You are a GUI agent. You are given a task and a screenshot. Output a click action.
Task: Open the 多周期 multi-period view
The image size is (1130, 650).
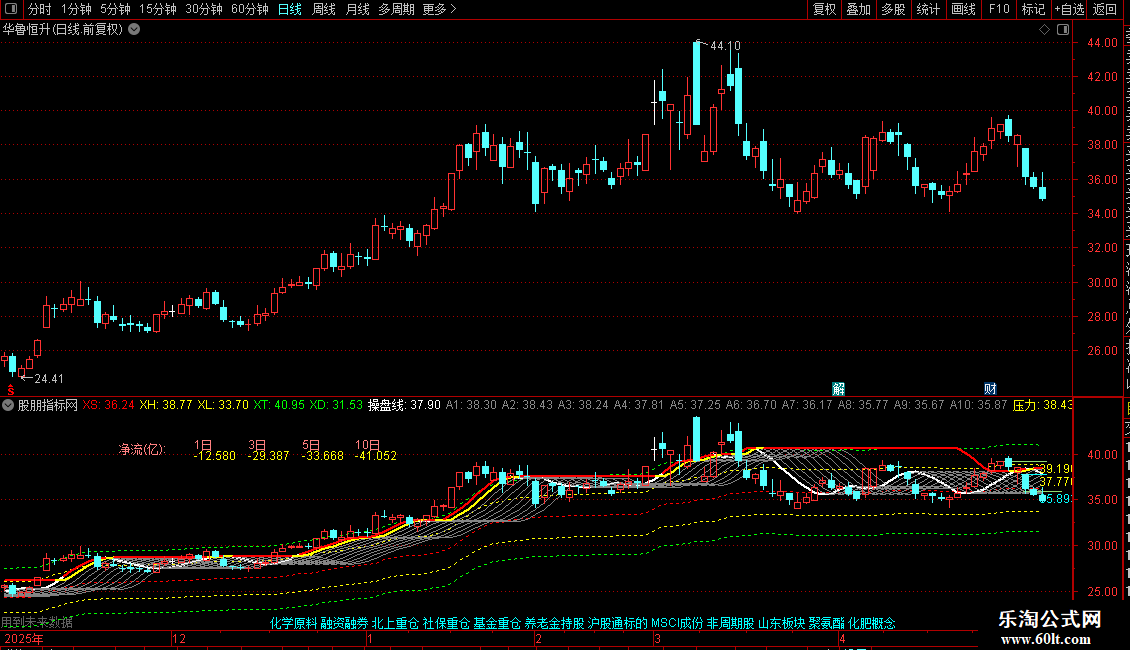click(396, 9)
